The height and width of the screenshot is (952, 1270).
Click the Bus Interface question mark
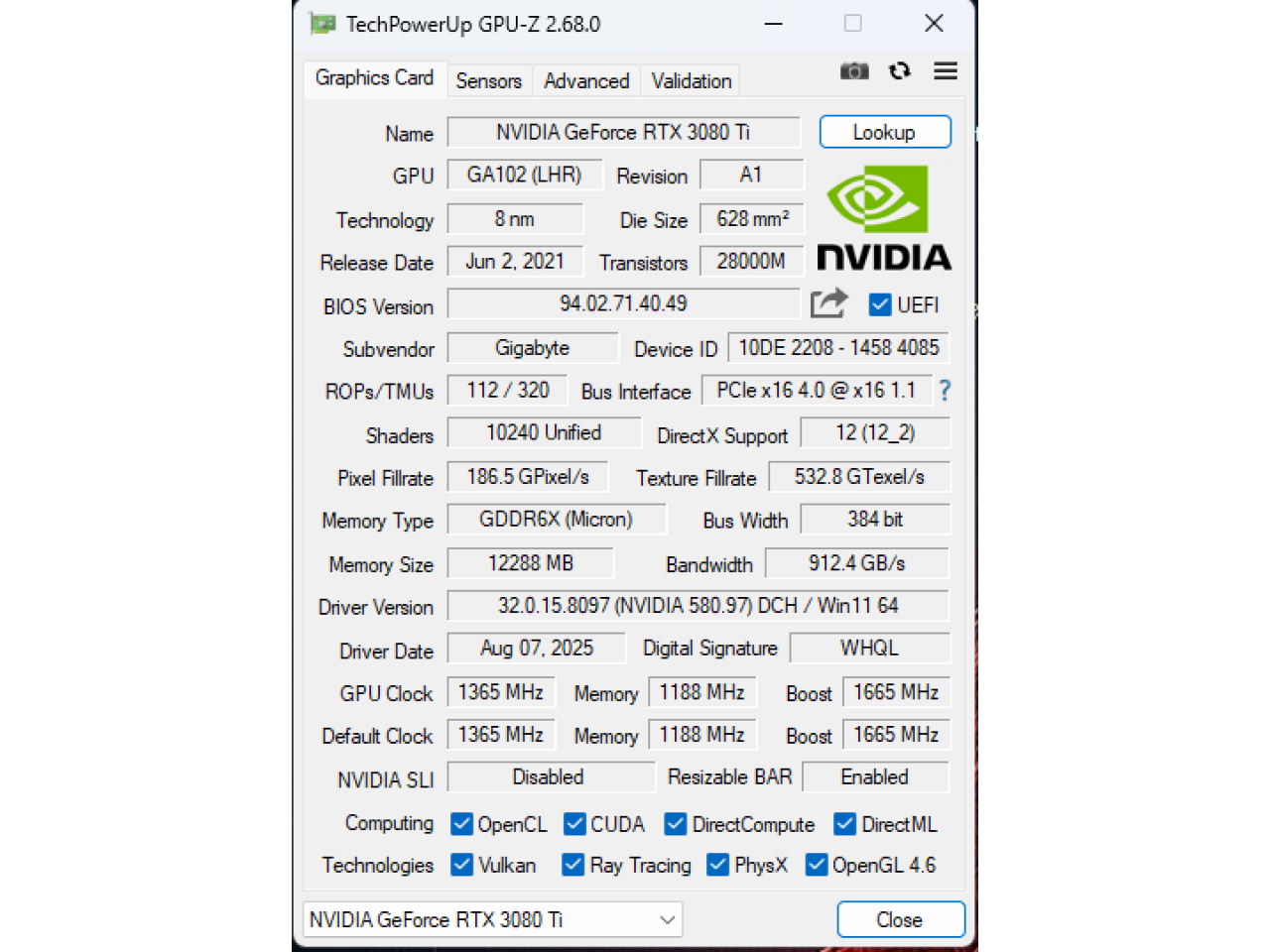(x=945, y=391)
